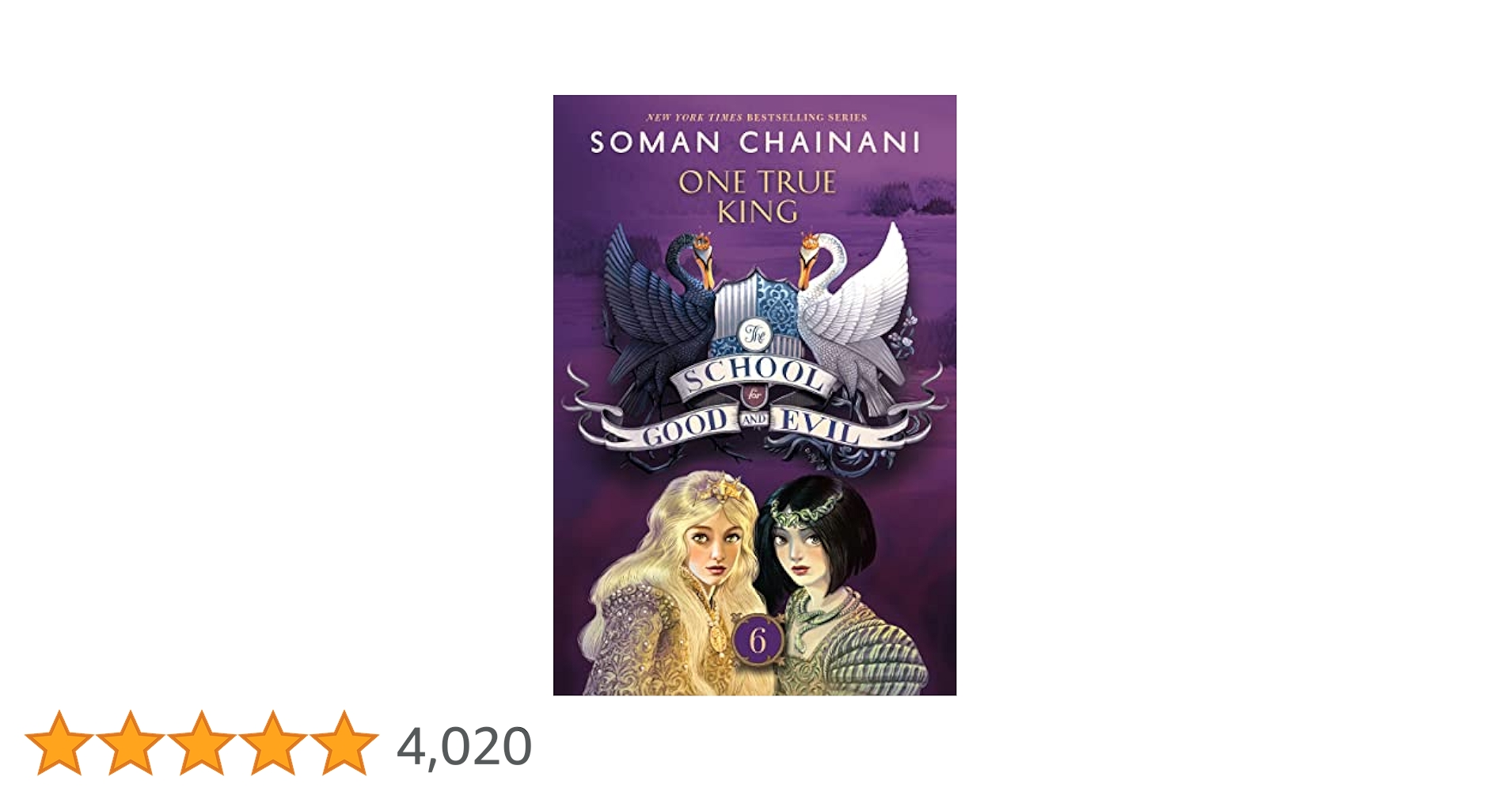Click the New York Times Bestselling Series text
The height and width of the screenshot is (792, 1512).
point(757,117)
